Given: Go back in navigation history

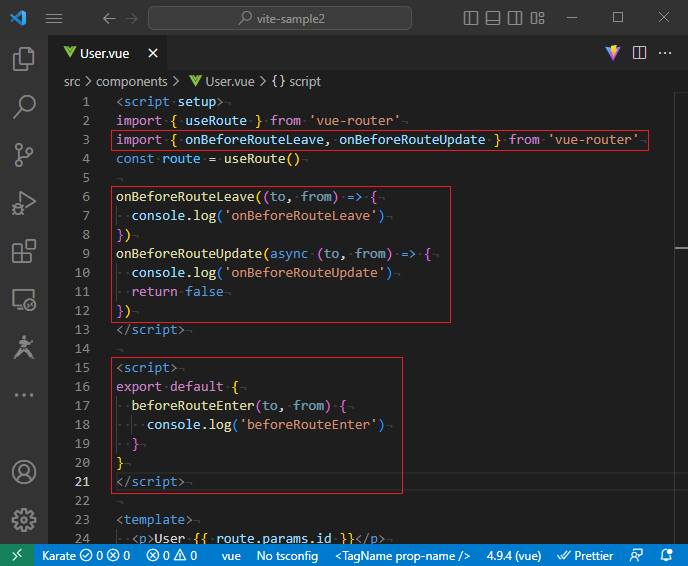Looking at the screenshot, I should [x=109, y=18].
